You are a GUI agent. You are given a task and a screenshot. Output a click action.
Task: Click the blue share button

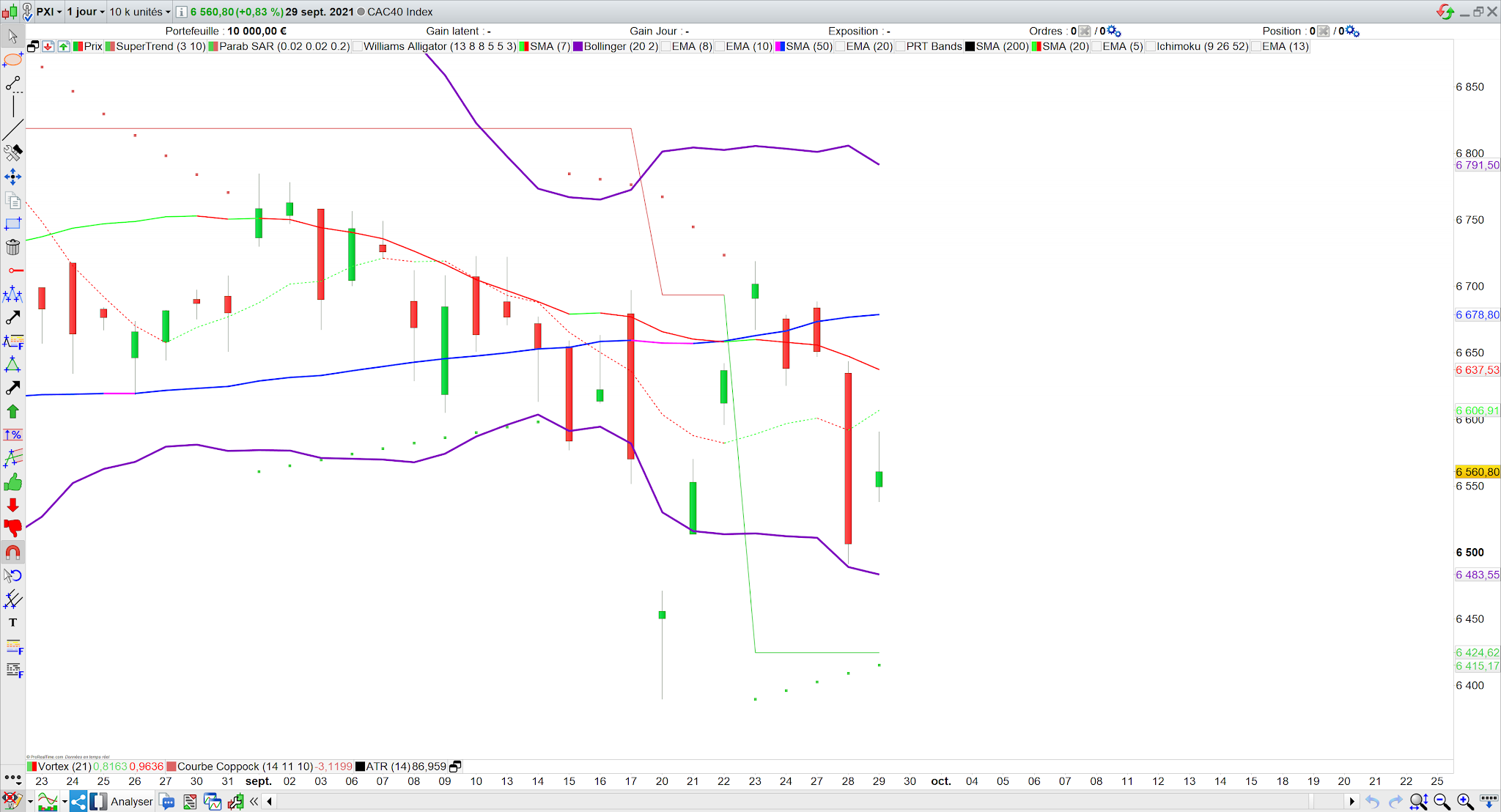point(78,801)
